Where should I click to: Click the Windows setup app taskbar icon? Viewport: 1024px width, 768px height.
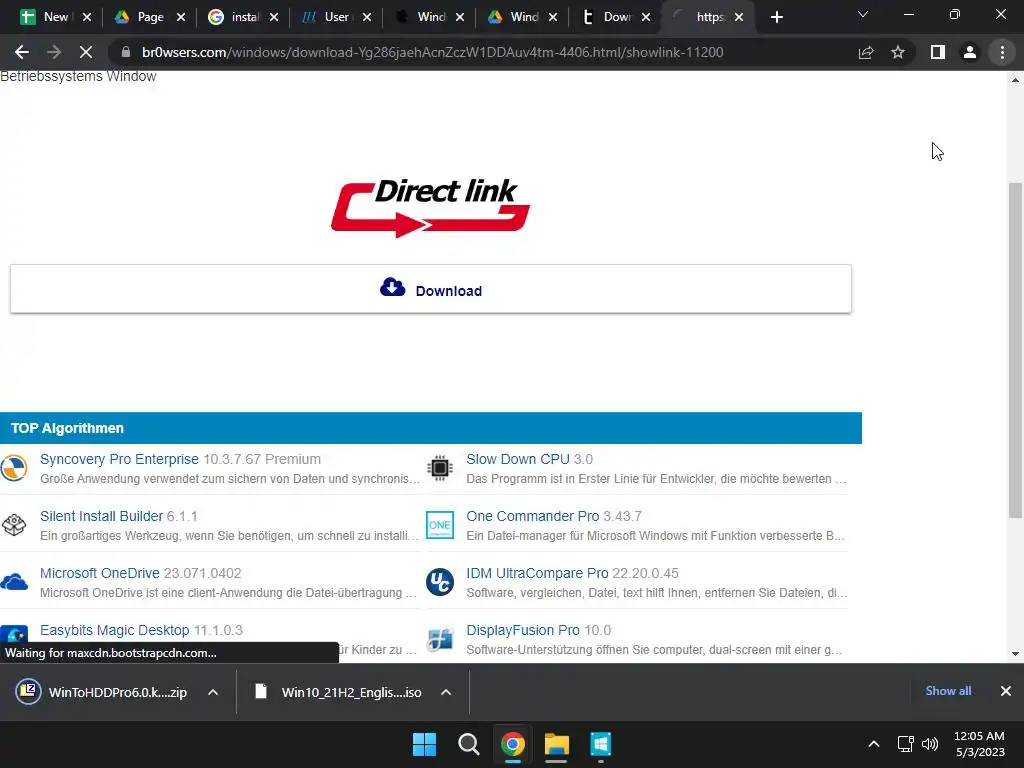[601, 744]
